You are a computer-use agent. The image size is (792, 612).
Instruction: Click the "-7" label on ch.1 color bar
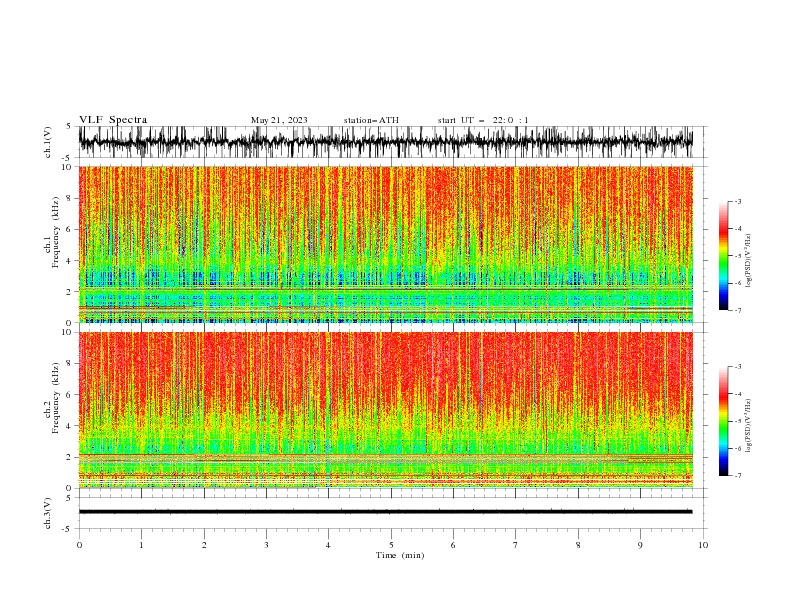(738, 311)
